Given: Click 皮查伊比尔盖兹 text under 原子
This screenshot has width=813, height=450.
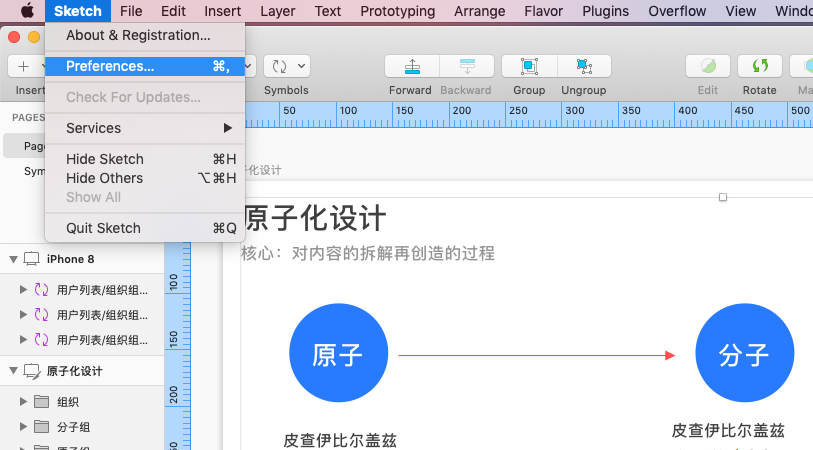Looking at the screenshot, I should tap(340, 441).
